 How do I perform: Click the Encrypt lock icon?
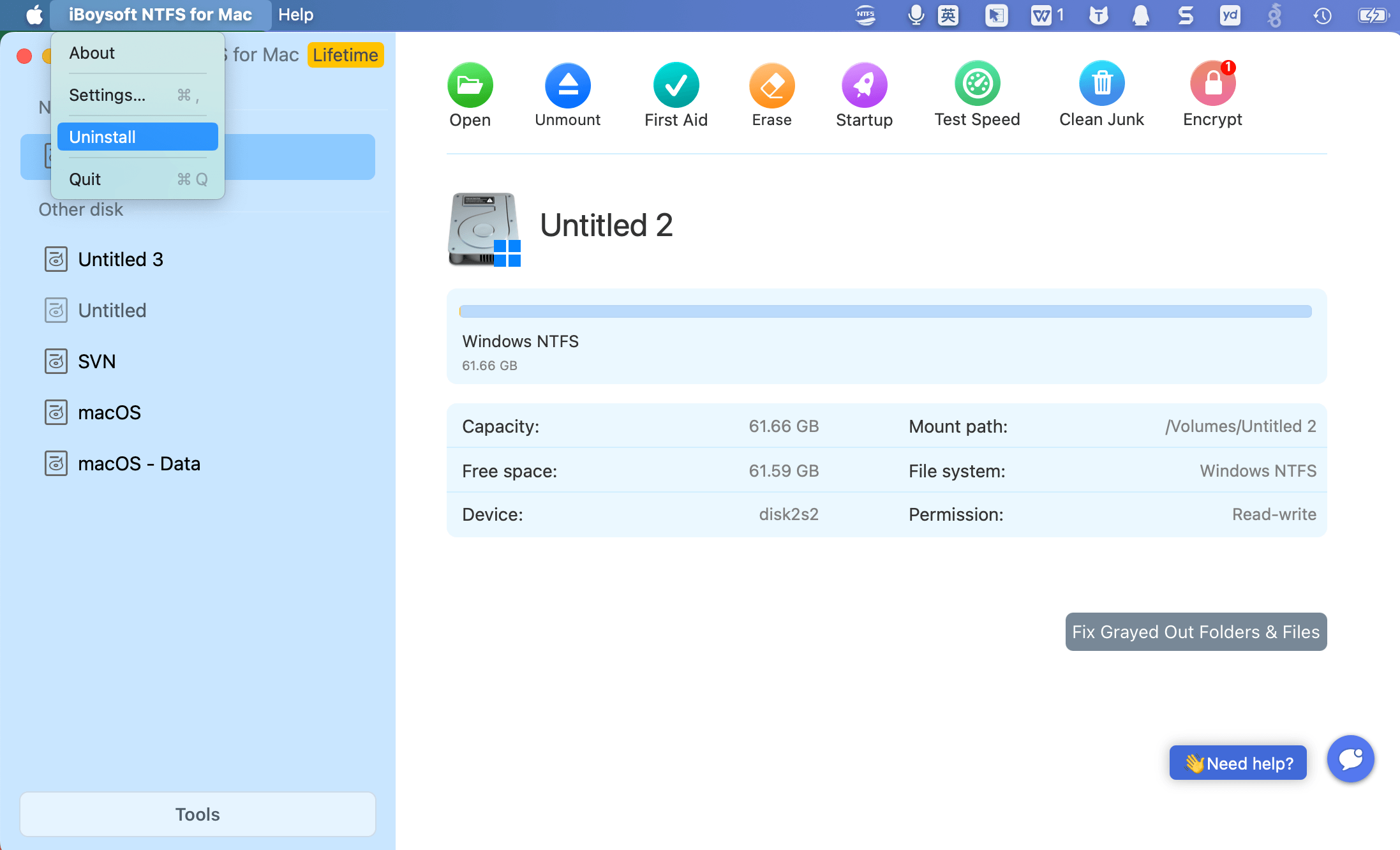1212,83
